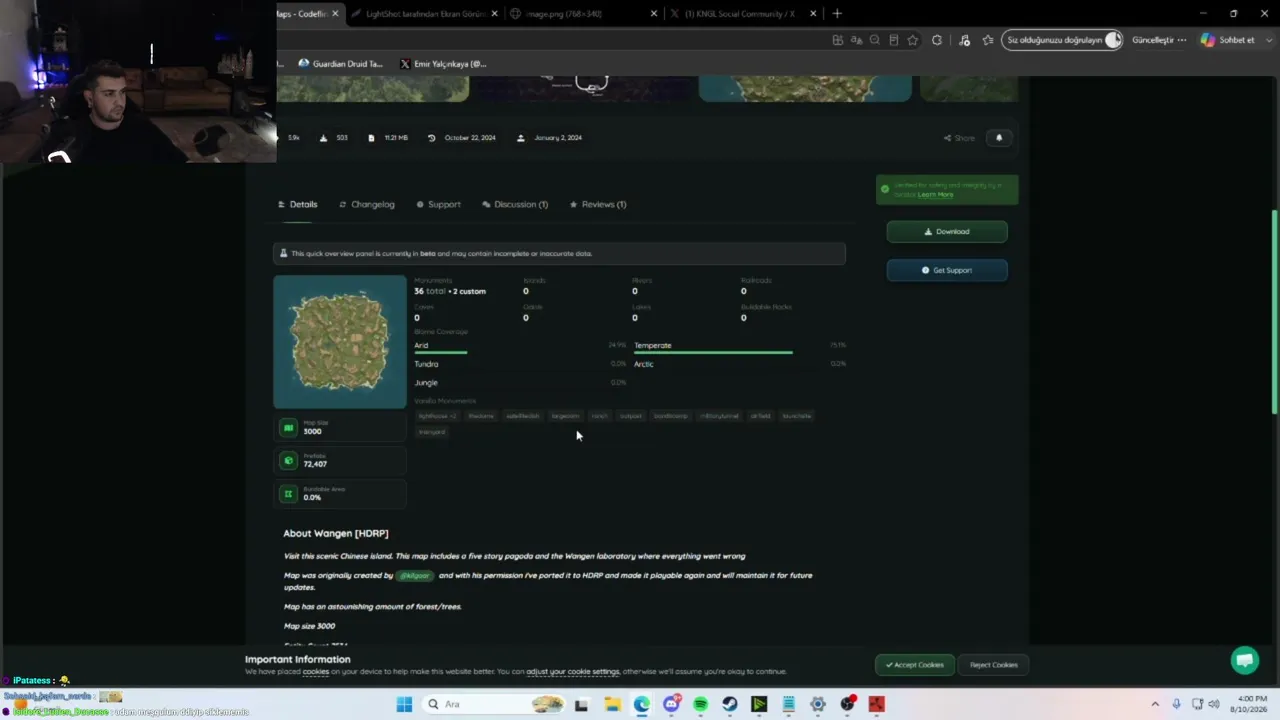Open the Sohbet et Copilot button
1280x720 pixels.
coord(1227,40)
